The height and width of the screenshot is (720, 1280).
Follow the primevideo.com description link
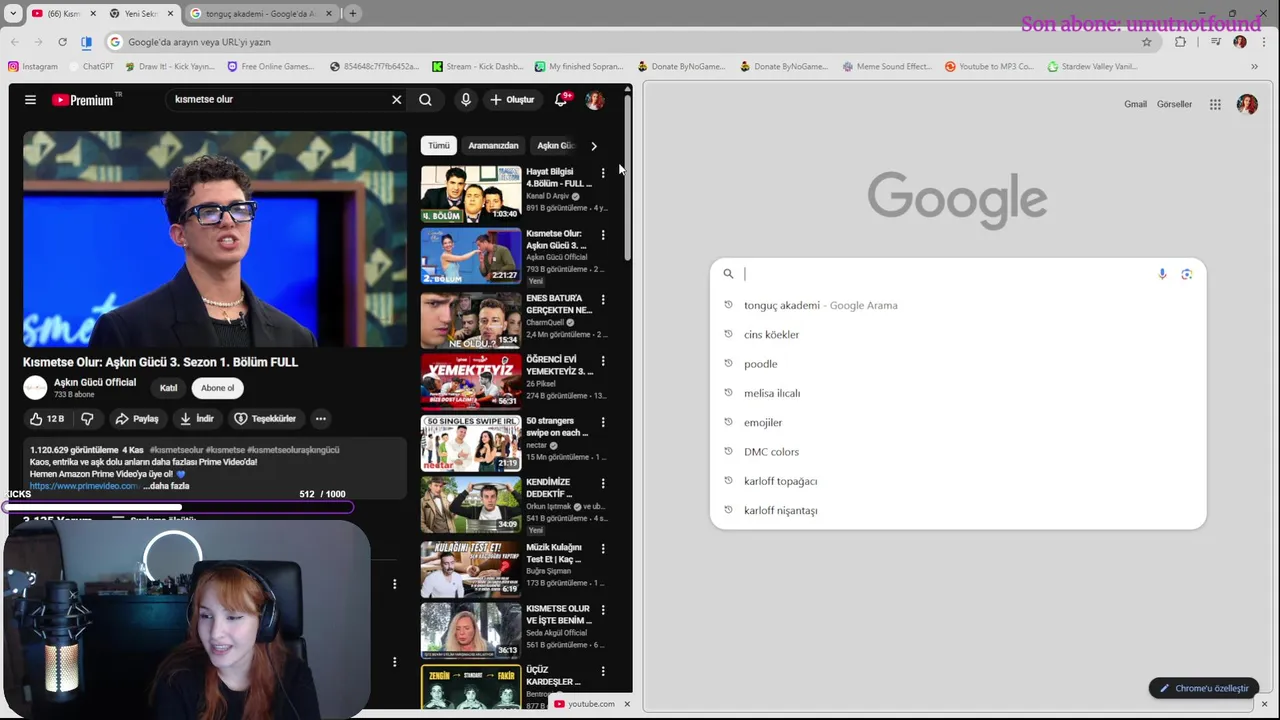pos(84,486)
